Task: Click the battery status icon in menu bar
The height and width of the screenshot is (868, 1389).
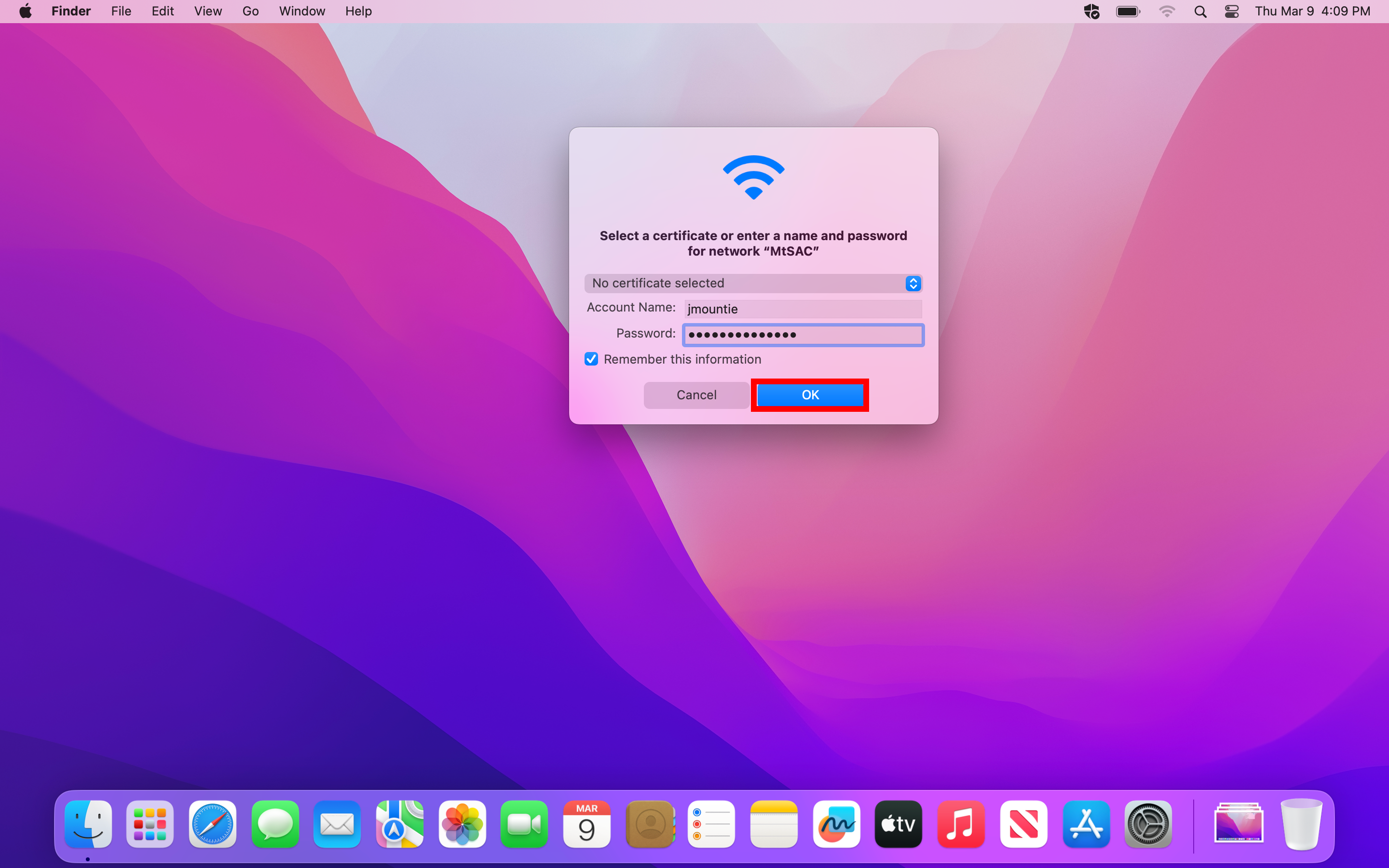Action: click(1128, 11)
